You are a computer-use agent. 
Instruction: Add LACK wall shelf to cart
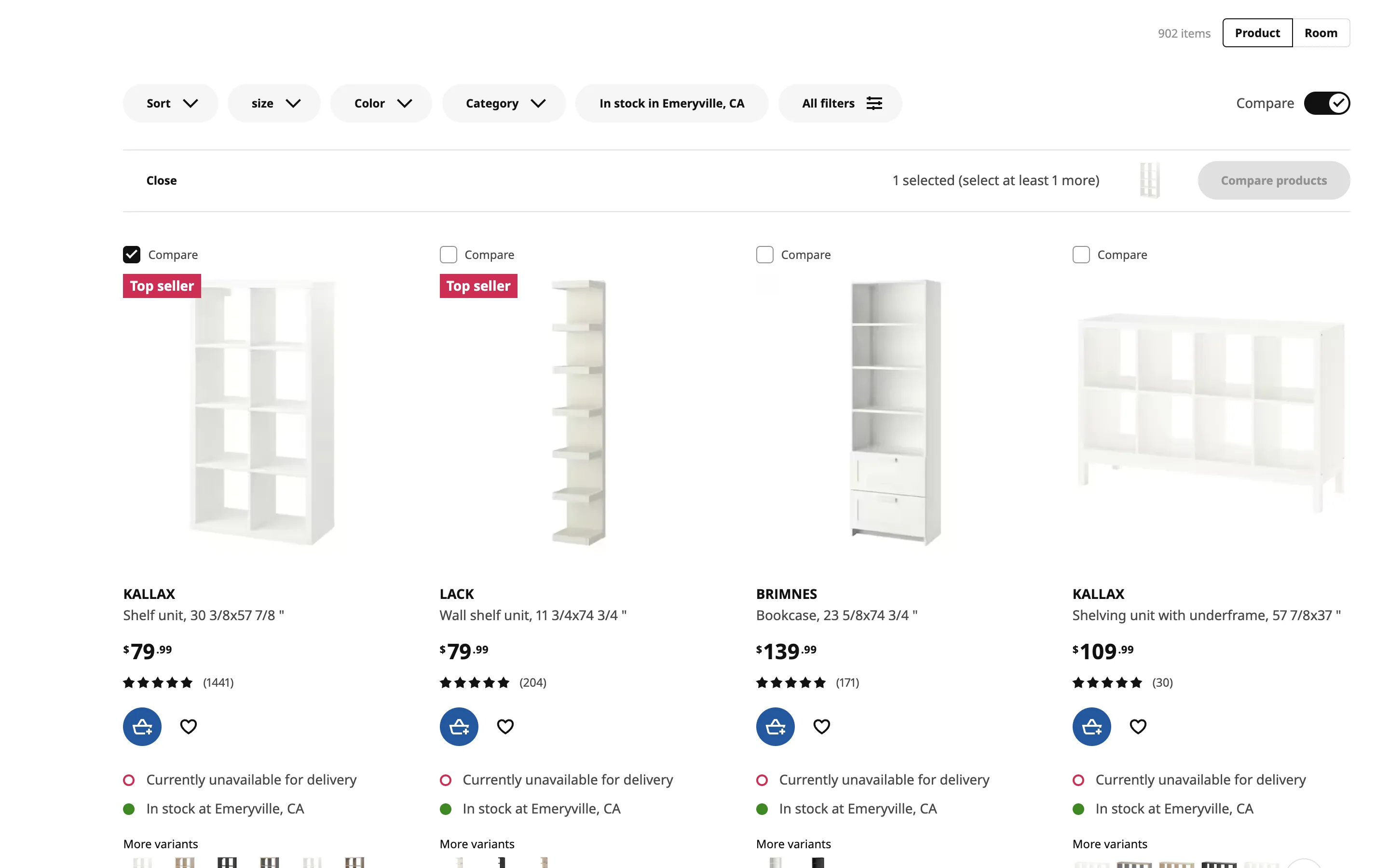coord(459,726)
